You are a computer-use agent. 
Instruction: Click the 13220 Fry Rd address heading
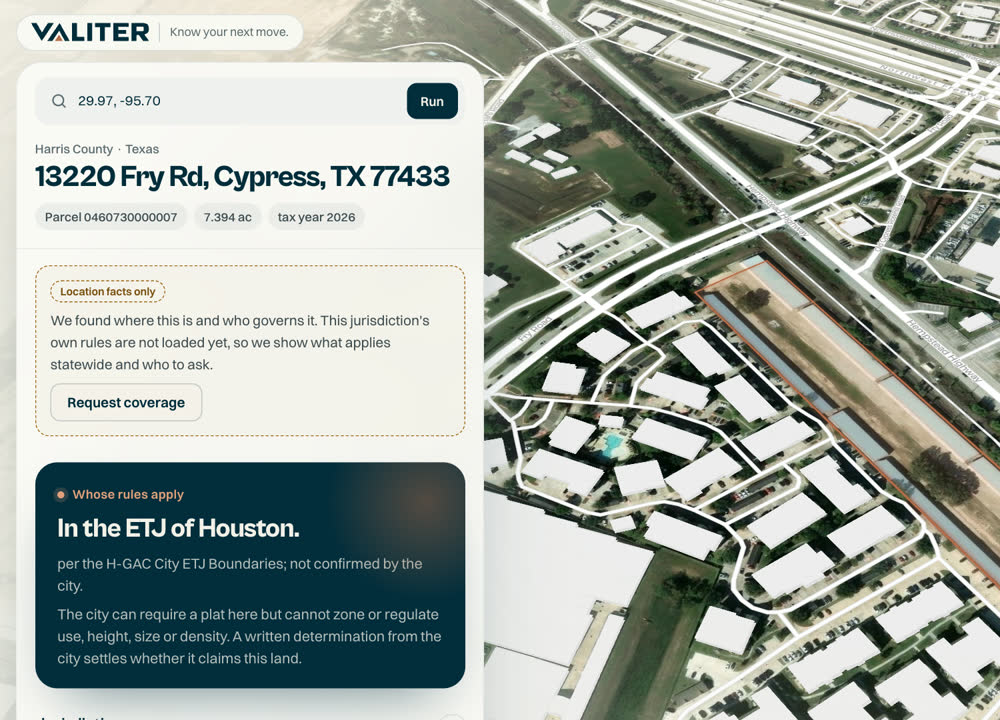pos(242,177)
